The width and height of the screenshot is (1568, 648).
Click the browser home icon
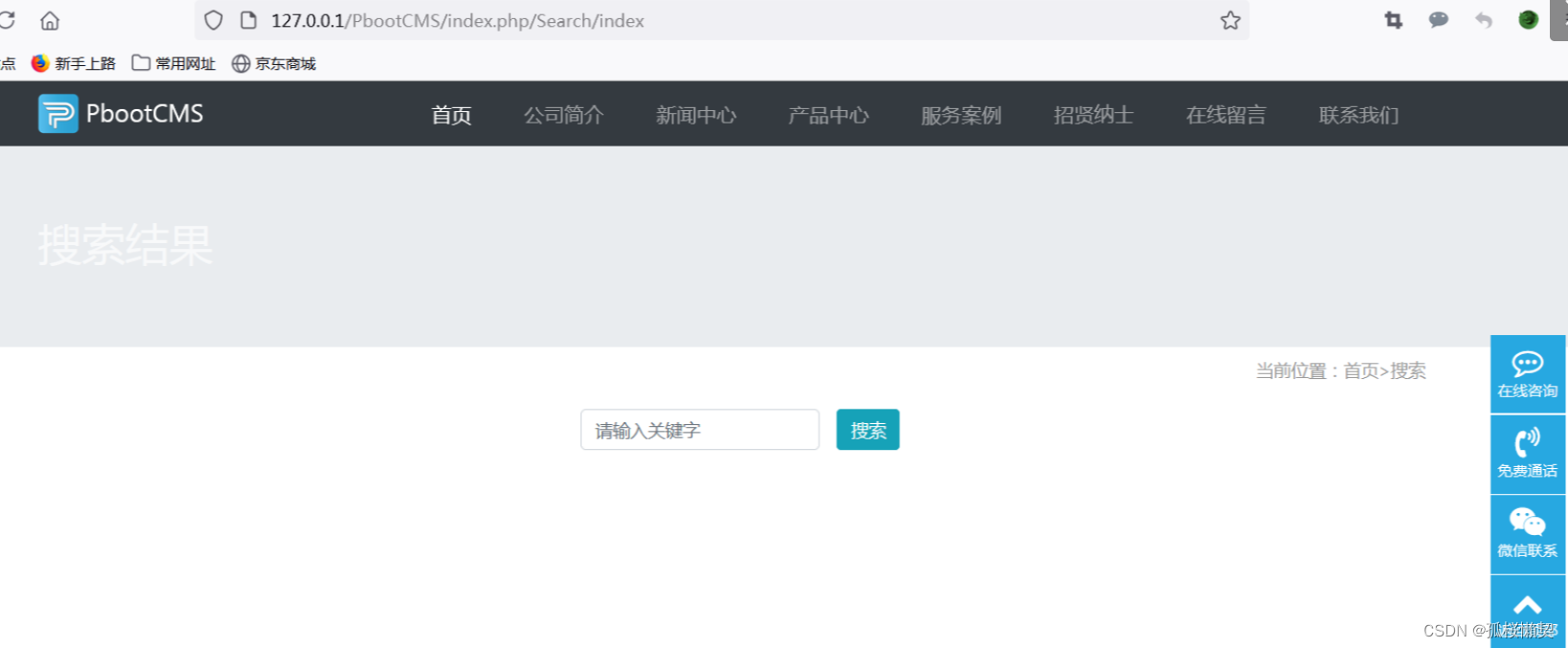click(x=50, y=20)
